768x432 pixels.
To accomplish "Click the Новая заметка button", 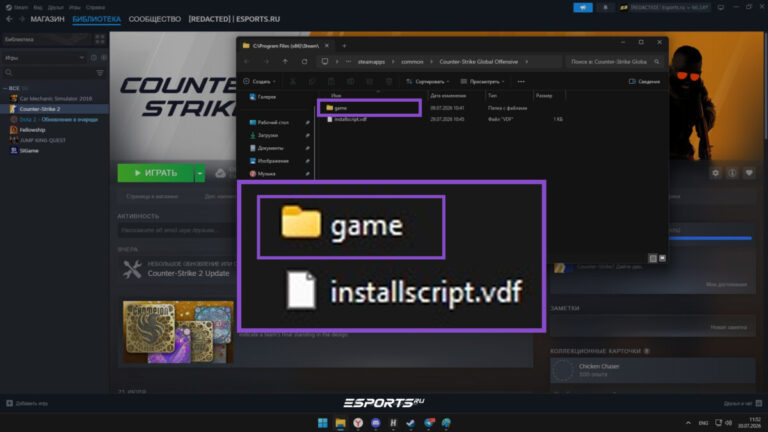I will coord(728,327).
